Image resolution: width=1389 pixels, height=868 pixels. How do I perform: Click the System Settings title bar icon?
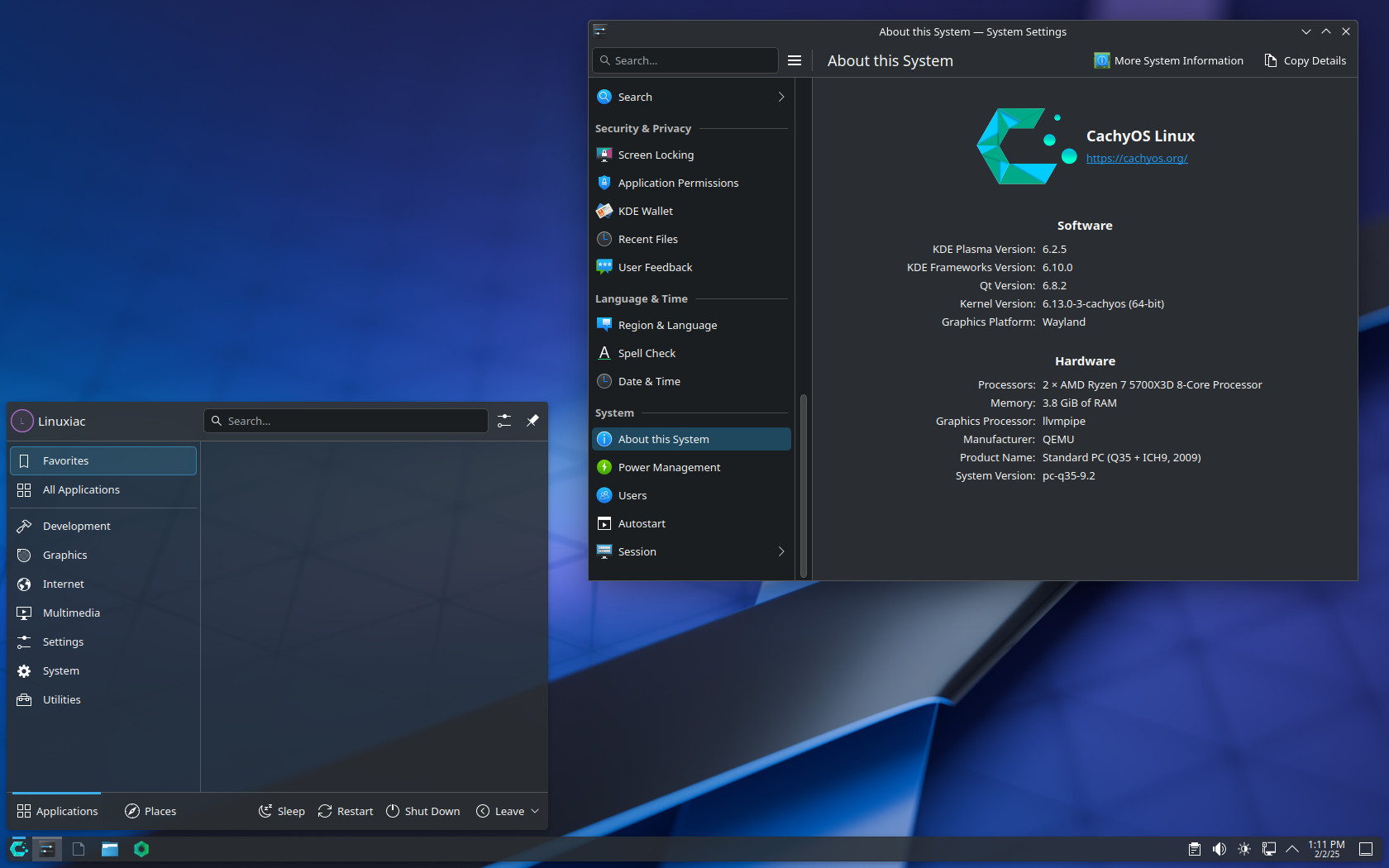pos(600,31)
